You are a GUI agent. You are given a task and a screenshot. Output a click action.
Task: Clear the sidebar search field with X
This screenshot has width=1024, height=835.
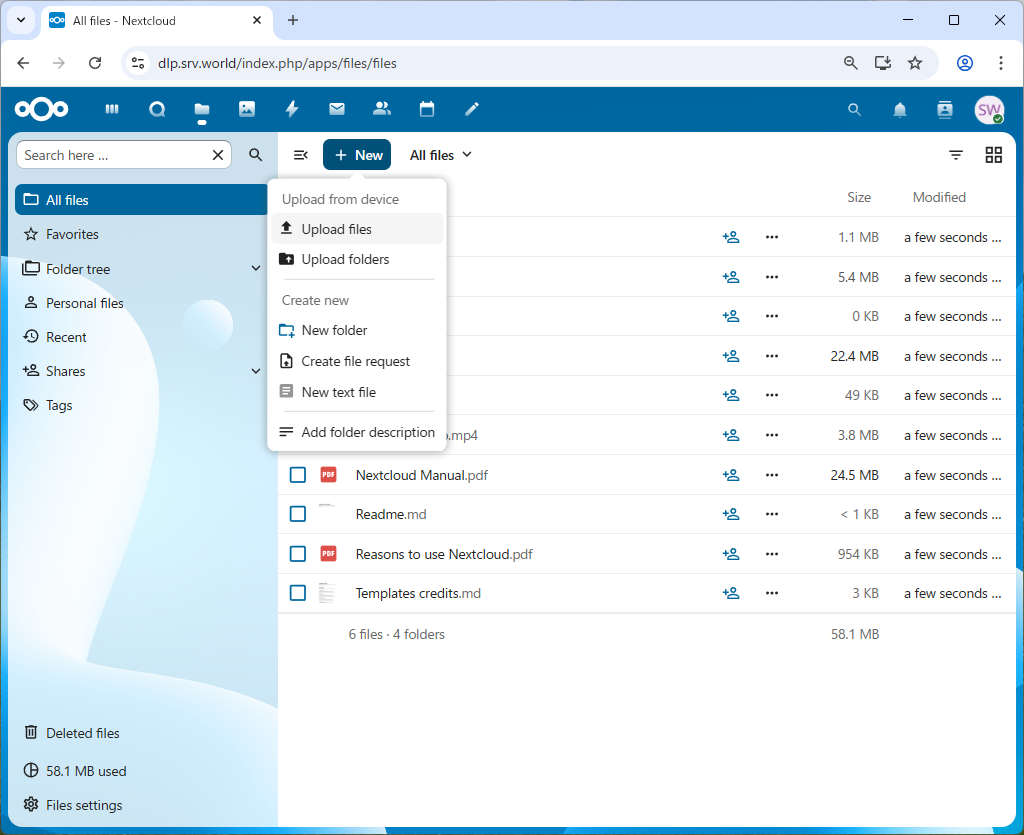(x=217, y=155)
